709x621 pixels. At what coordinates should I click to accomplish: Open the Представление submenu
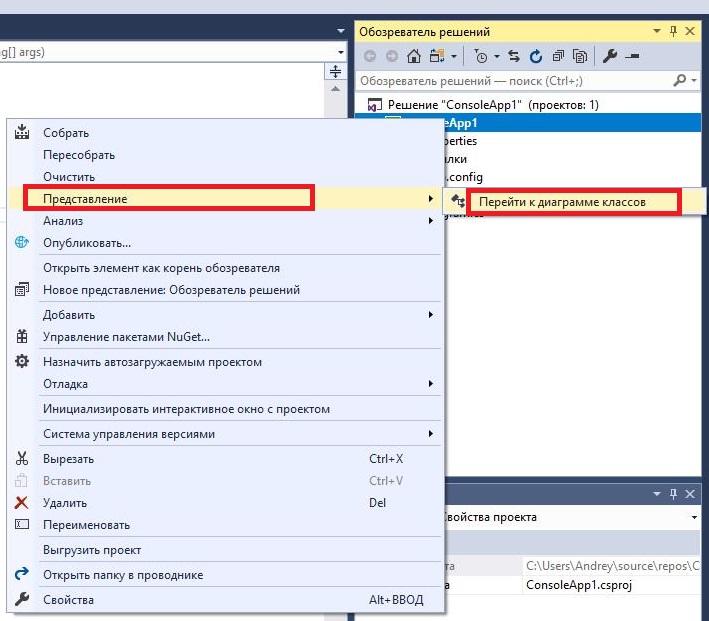point(225,199)
